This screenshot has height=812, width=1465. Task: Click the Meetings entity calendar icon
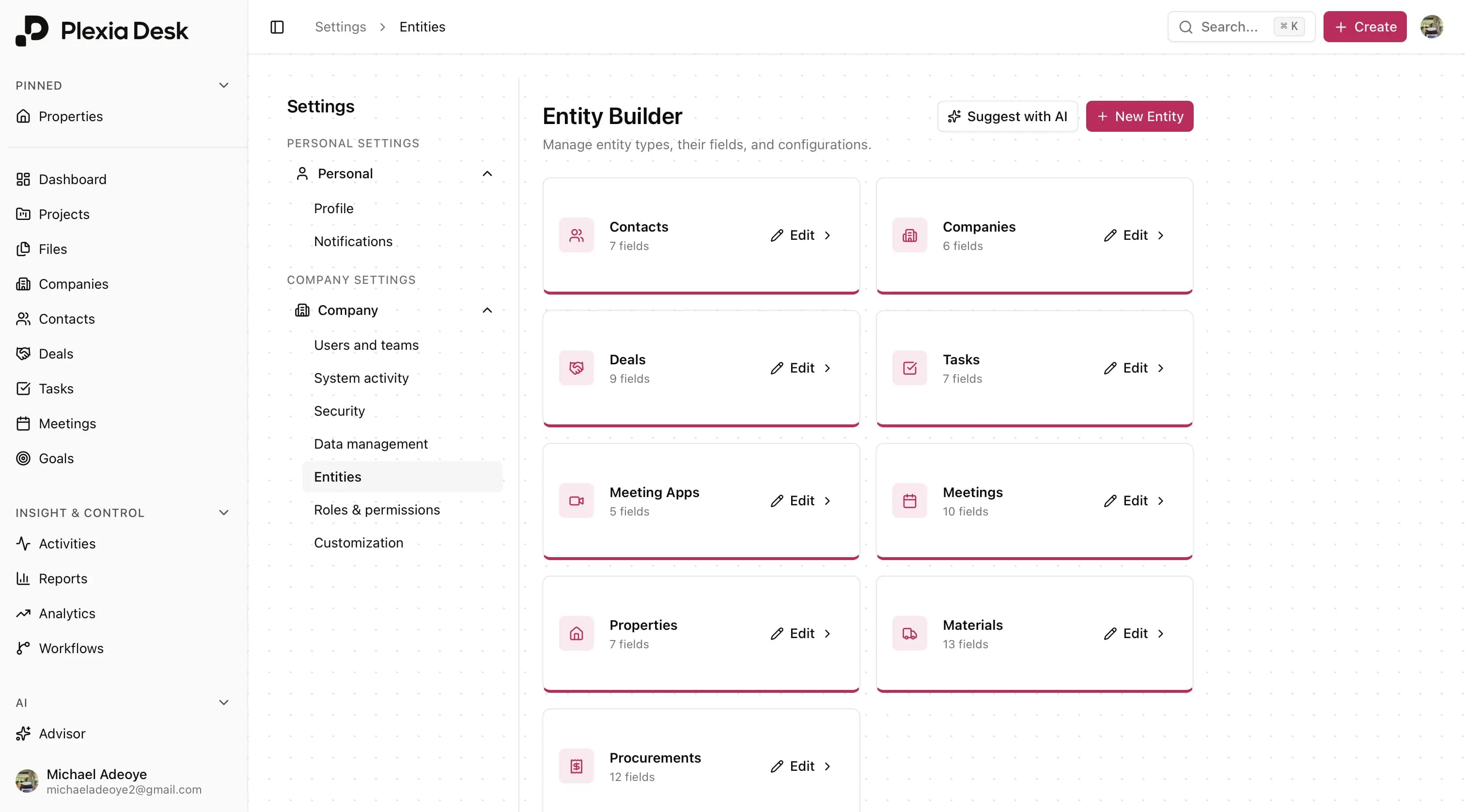[x=909, y=500]
